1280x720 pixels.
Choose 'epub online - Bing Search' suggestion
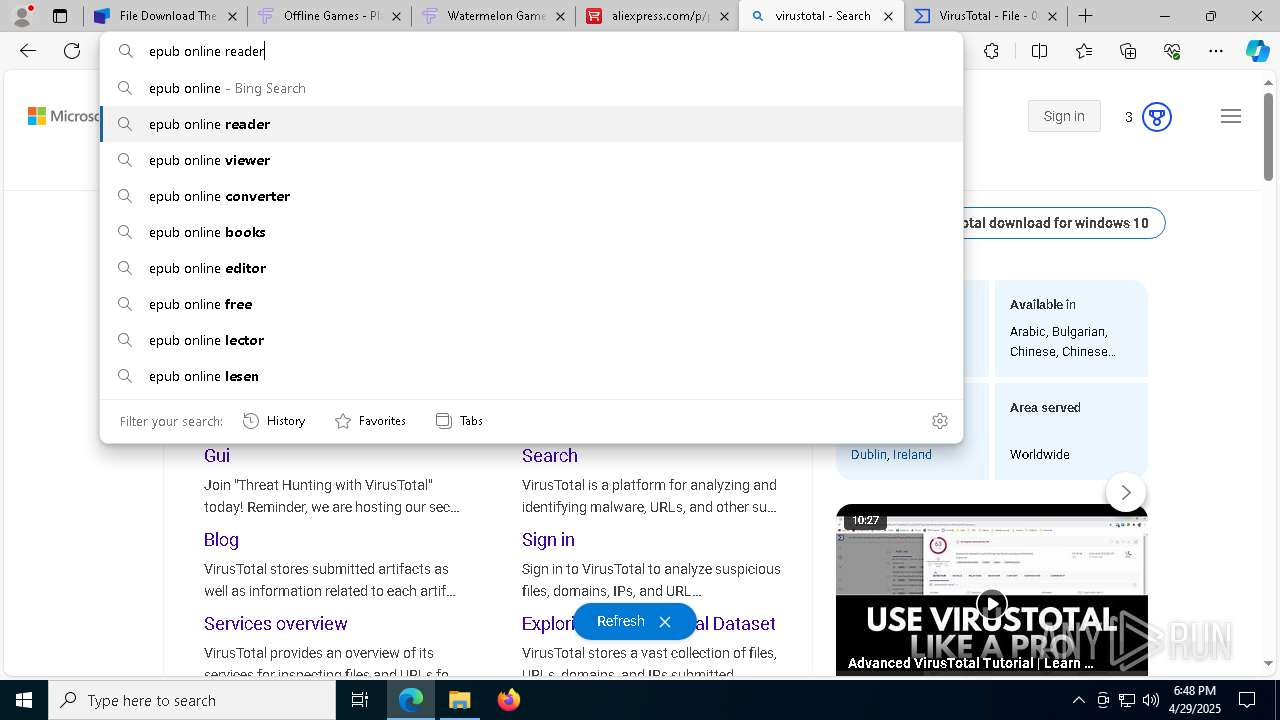pyautogui.click(x=531, y=88)
